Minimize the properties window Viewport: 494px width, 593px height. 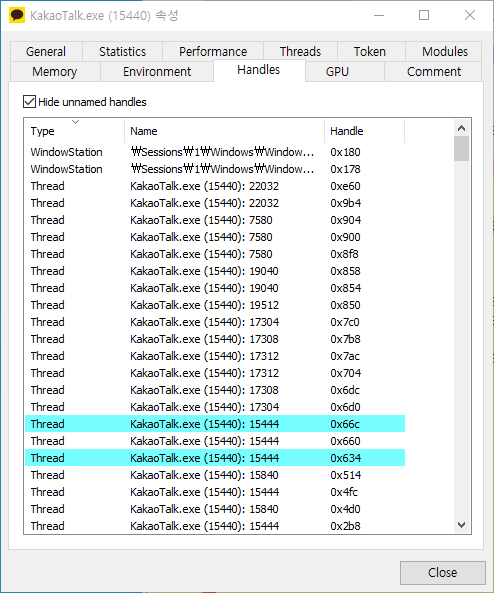pos(379,16)
